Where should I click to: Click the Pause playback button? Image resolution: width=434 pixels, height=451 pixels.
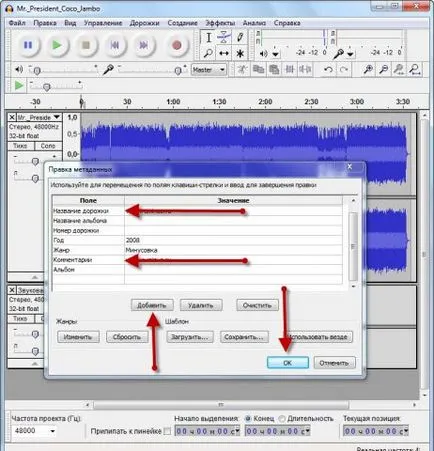click(28, 45)
